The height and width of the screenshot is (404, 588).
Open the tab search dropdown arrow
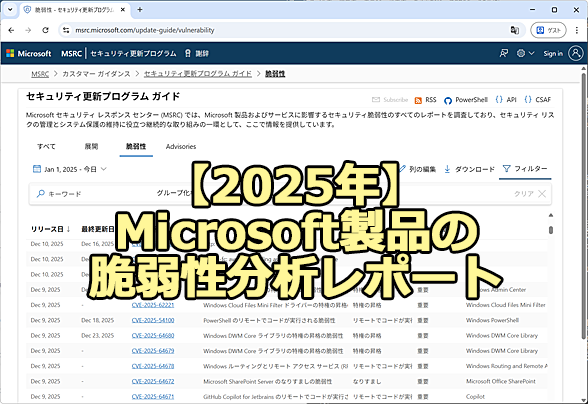point(10,10)
